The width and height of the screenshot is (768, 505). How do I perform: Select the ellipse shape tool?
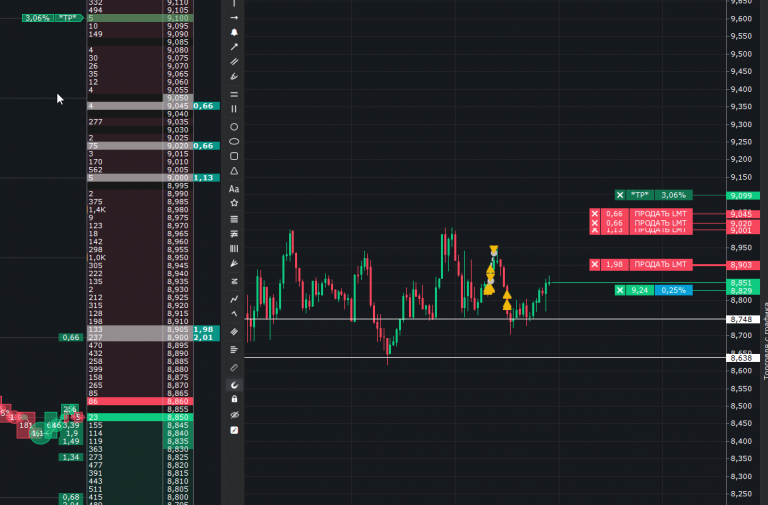(x=234, y=142)
